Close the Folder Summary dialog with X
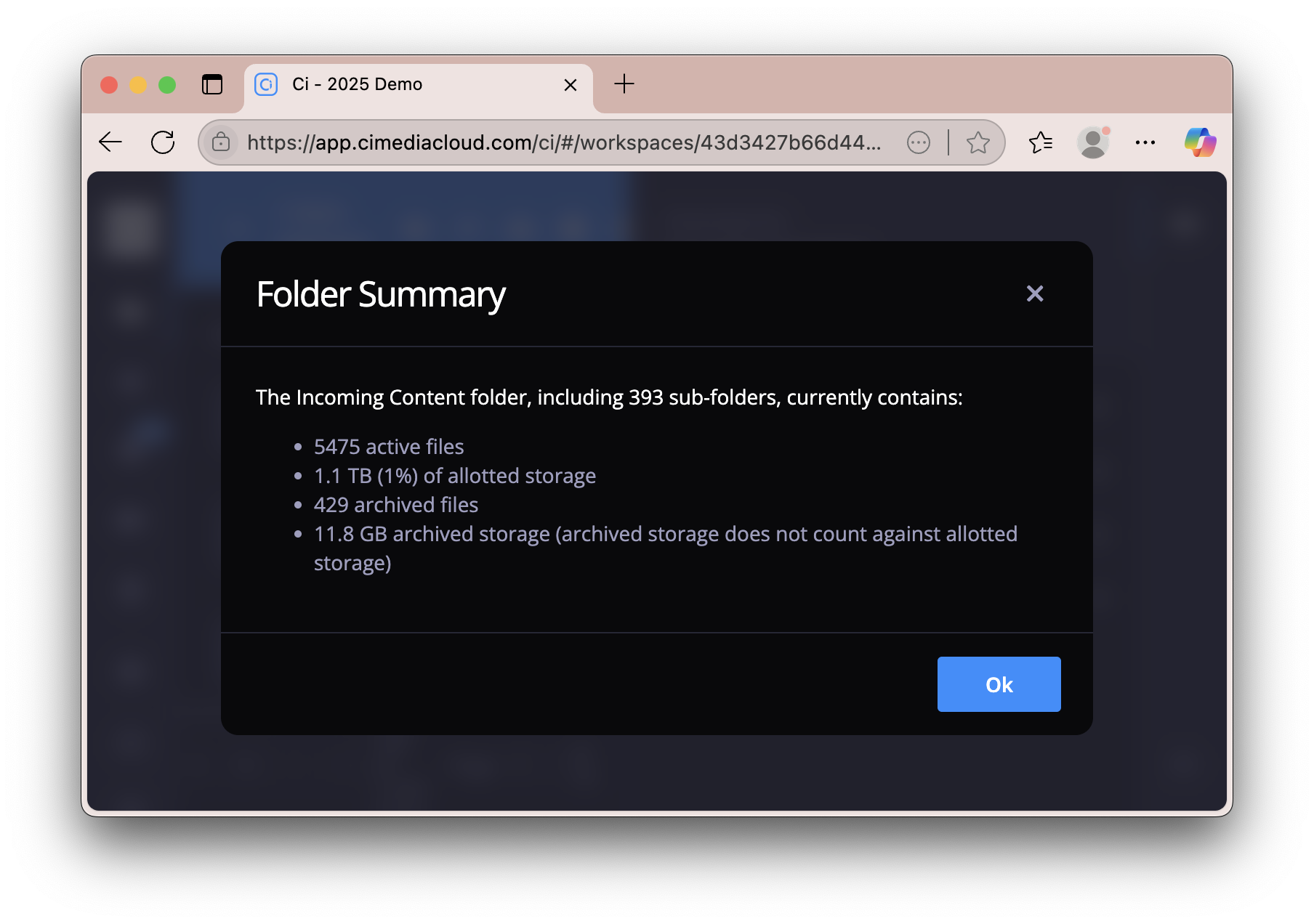1314x924 pixels. [1035, 293]
